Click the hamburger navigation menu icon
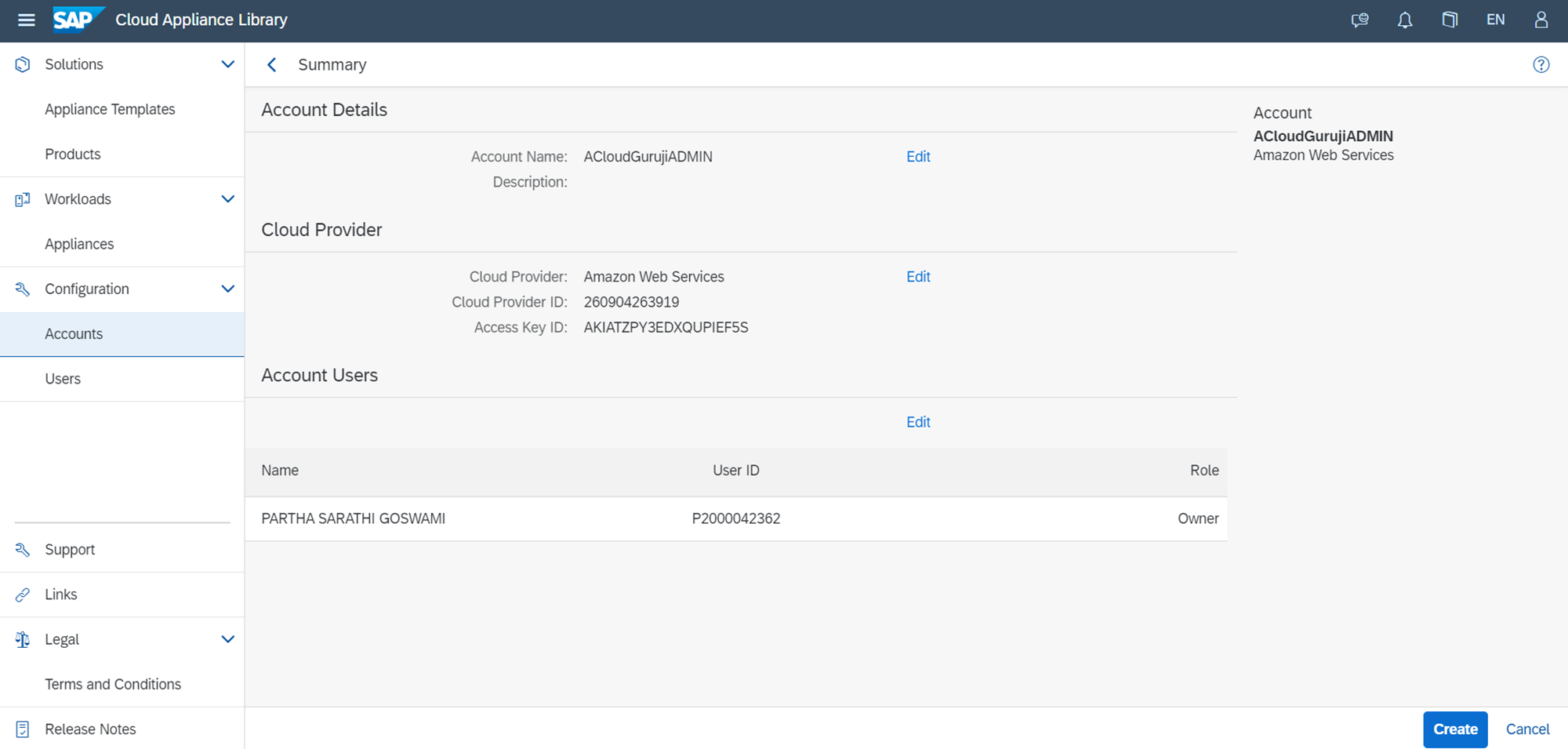 pyautogui.click(x=26, y=20)
